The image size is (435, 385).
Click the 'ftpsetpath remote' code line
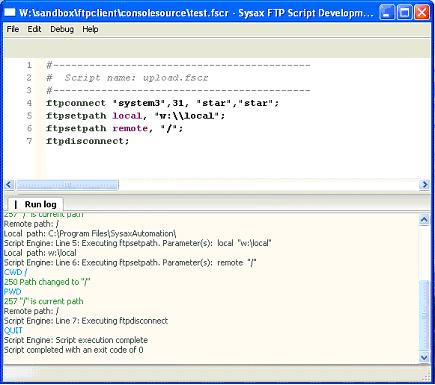tap(115, 128)
